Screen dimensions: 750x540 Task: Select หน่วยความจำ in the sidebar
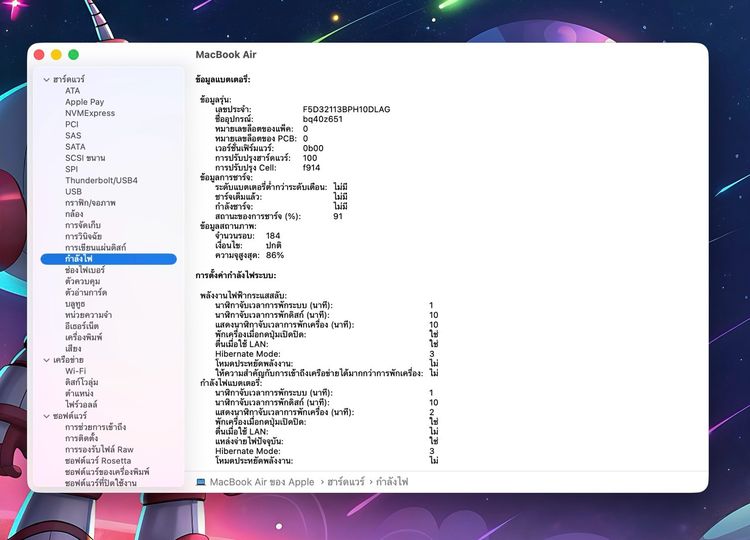coord(88,315)
